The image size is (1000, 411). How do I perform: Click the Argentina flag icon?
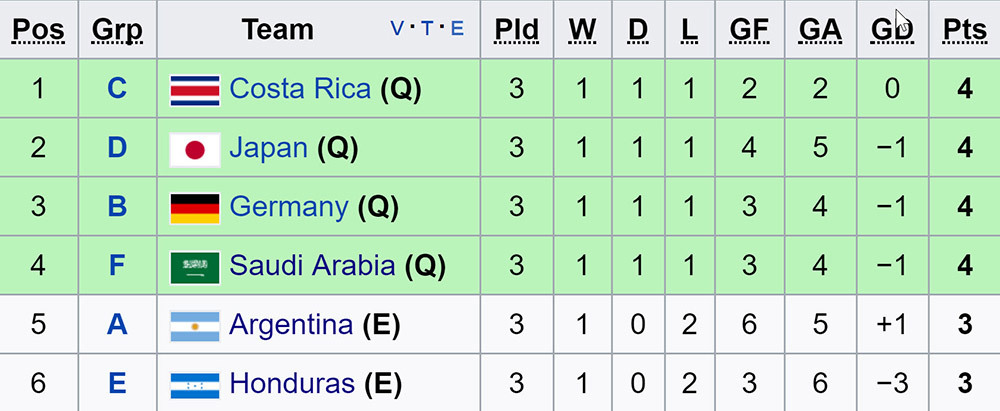195,326
